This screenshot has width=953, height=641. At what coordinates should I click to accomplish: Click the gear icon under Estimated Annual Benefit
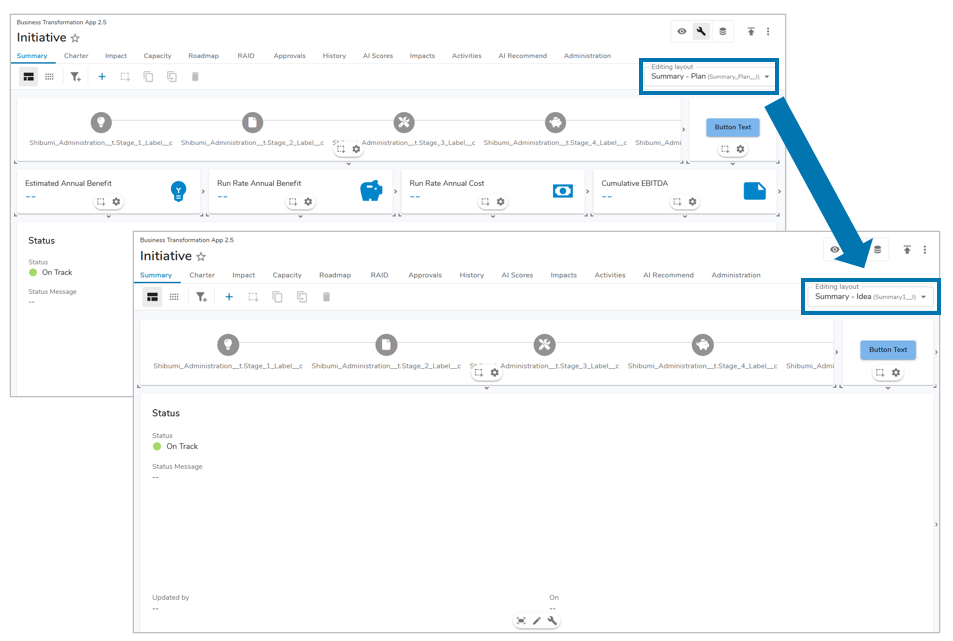click(116, 202)
